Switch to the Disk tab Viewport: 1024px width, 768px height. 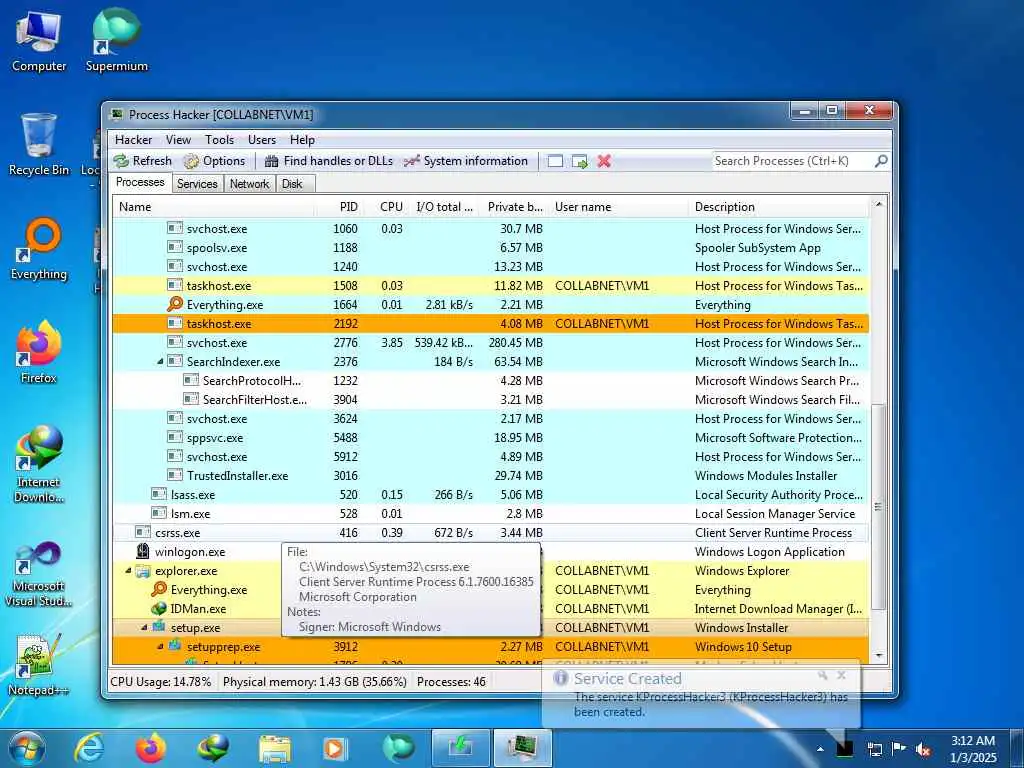(293, 184)
